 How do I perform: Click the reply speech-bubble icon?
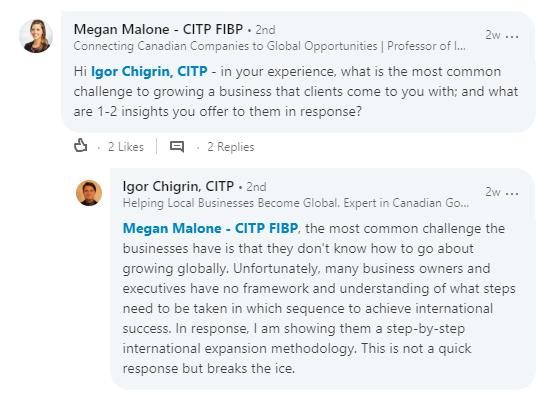pyautogui.click(x=177, y=146)
